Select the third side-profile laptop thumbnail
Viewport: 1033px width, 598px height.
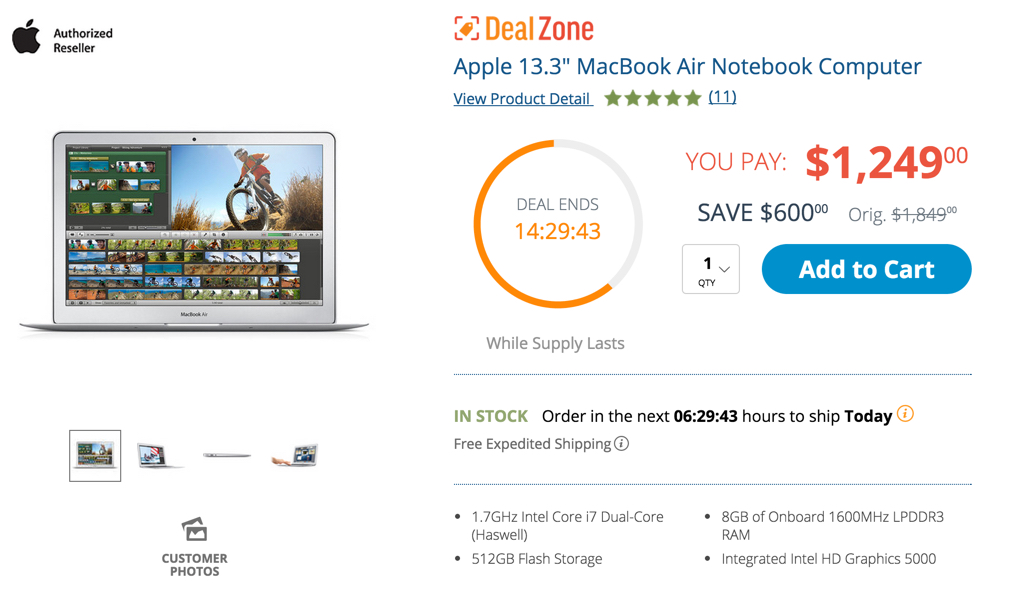click(x=227, y=456)
